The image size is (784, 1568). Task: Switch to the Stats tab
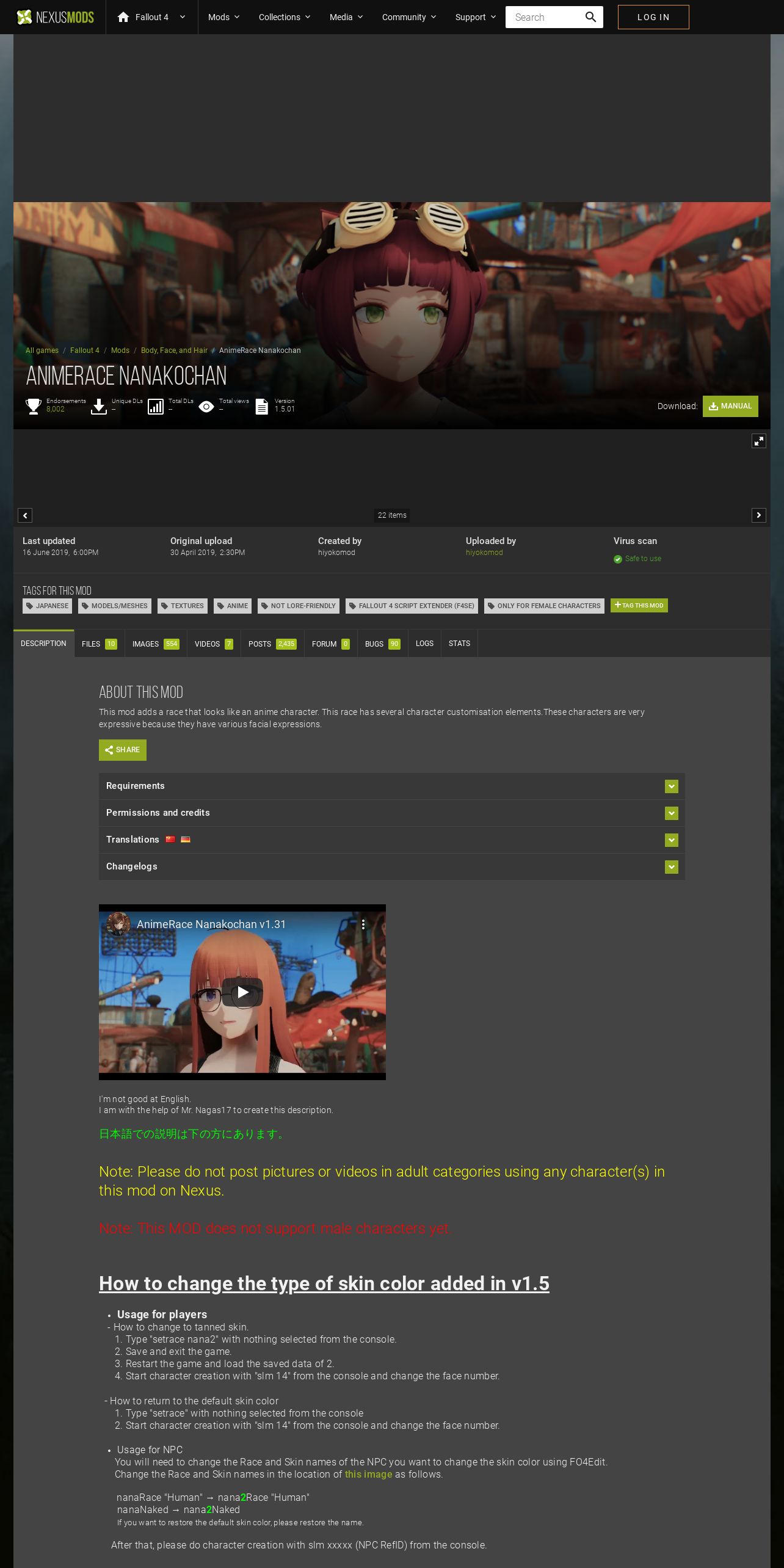tap(459, 644)
